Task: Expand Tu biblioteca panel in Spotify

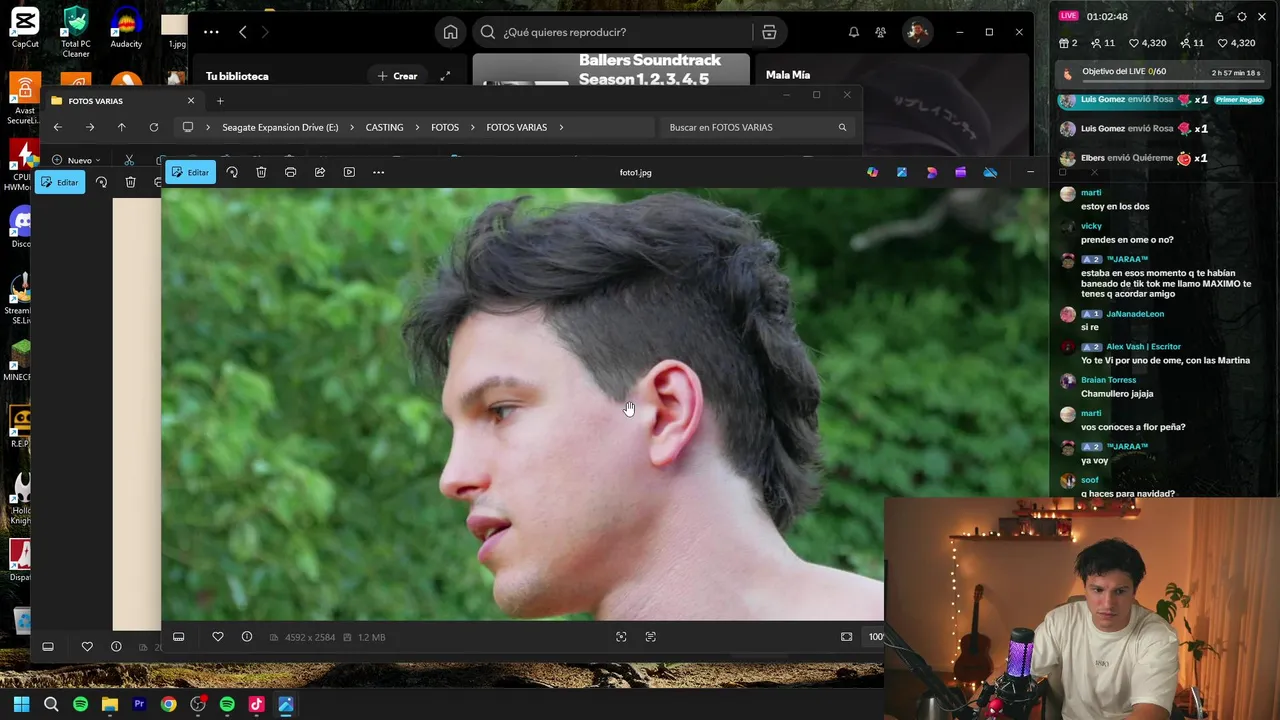Action: tap(445, 76)
